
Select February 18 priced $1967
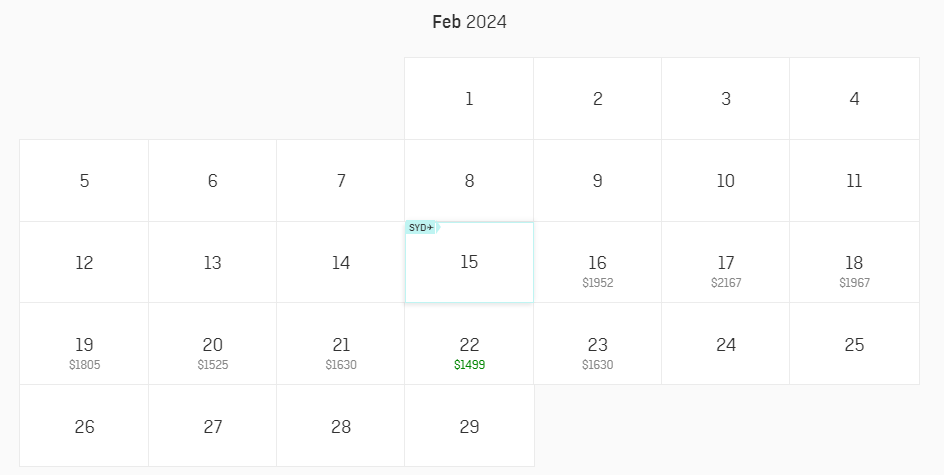click(854, 262)
